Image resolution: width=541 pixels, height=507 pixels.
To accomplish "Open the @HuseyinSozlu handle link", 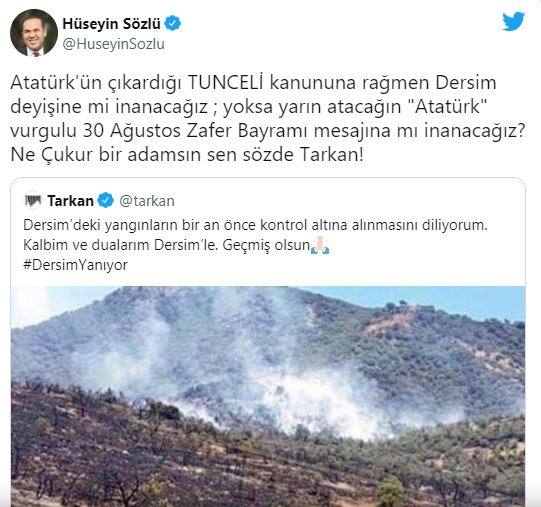I will point(114,45).
